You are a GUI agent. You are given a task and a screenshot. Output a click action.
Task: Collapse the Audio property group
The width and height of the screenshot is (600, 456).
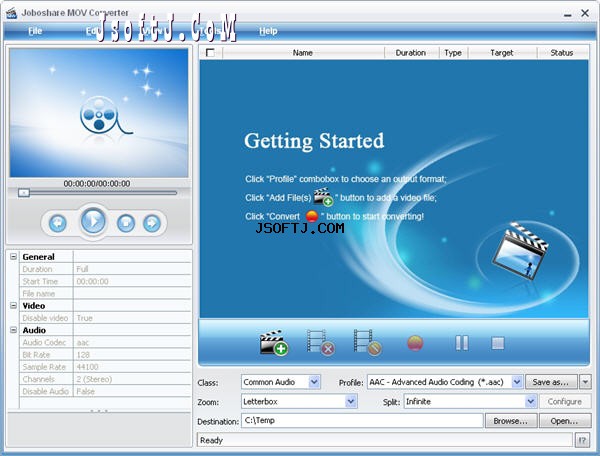point(13,330)
